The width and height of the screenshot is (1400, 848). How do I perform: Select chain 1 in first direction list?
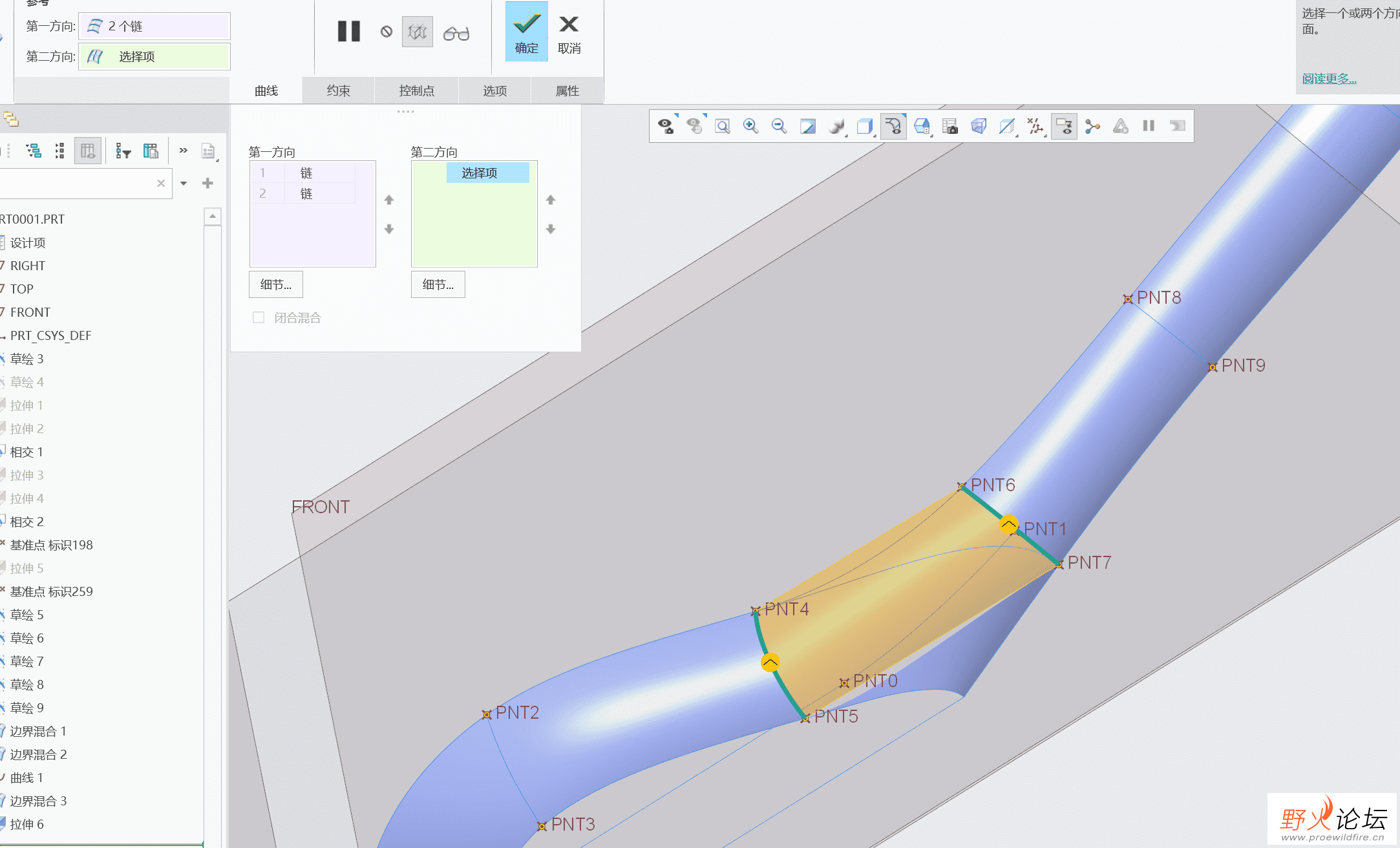click(303, 173)
